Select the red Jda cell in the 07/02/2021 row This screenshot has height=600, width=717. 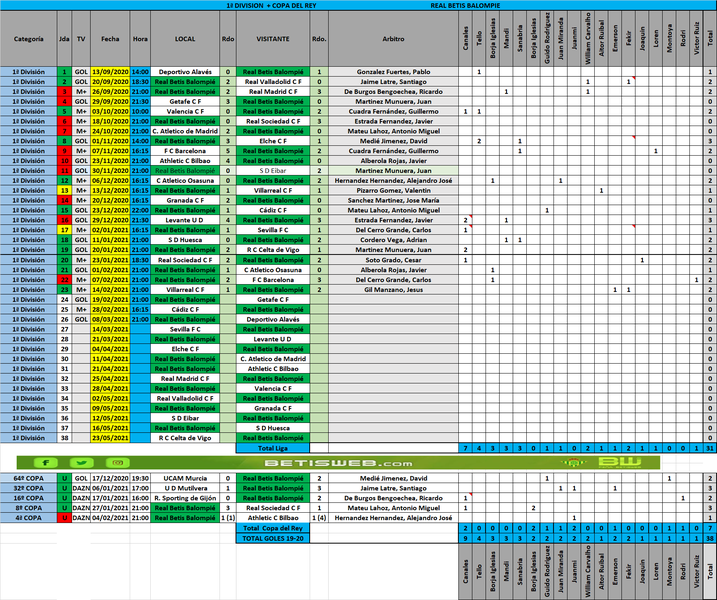[x=64, y=279]
